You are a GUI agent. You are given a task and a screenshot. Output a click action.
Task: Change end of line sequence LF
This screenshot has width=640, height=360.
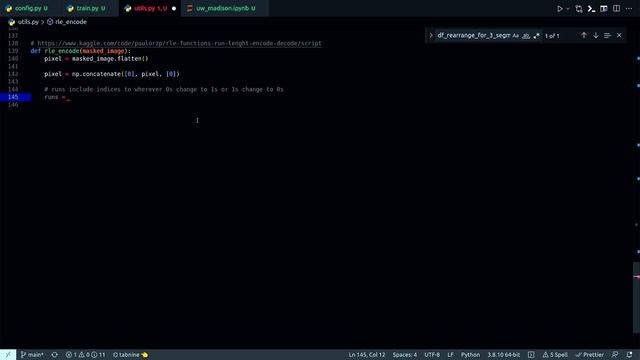tap(450, 355)
